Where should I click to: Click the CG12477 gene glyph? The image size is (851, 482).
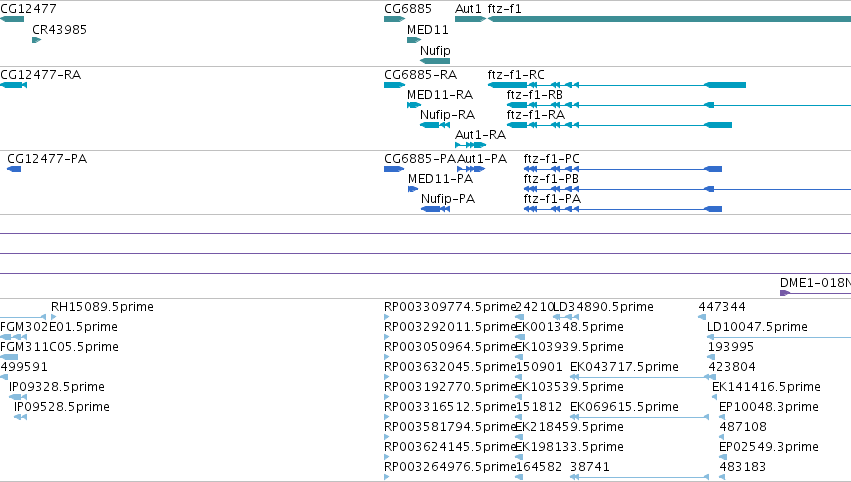point(12,19)
